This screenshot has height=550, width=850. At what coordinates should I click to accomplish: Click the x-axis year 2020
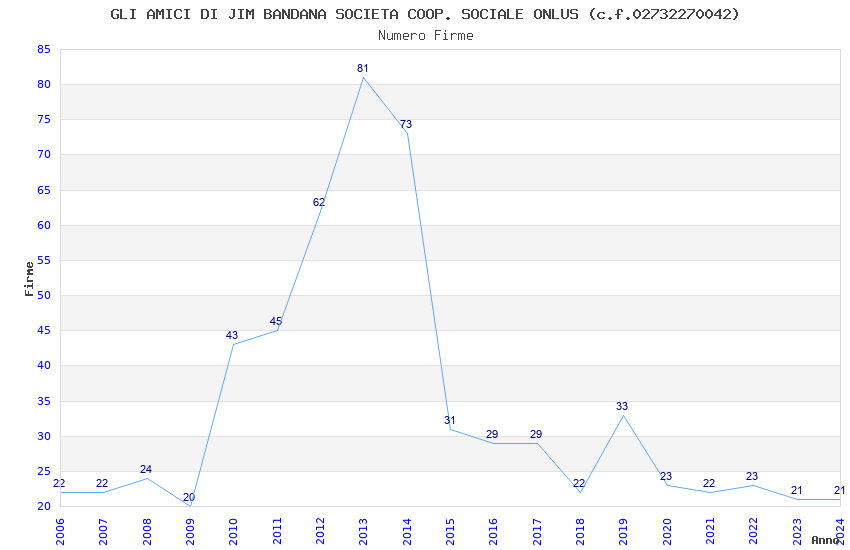pyautogui.click(x=667, y=531)
